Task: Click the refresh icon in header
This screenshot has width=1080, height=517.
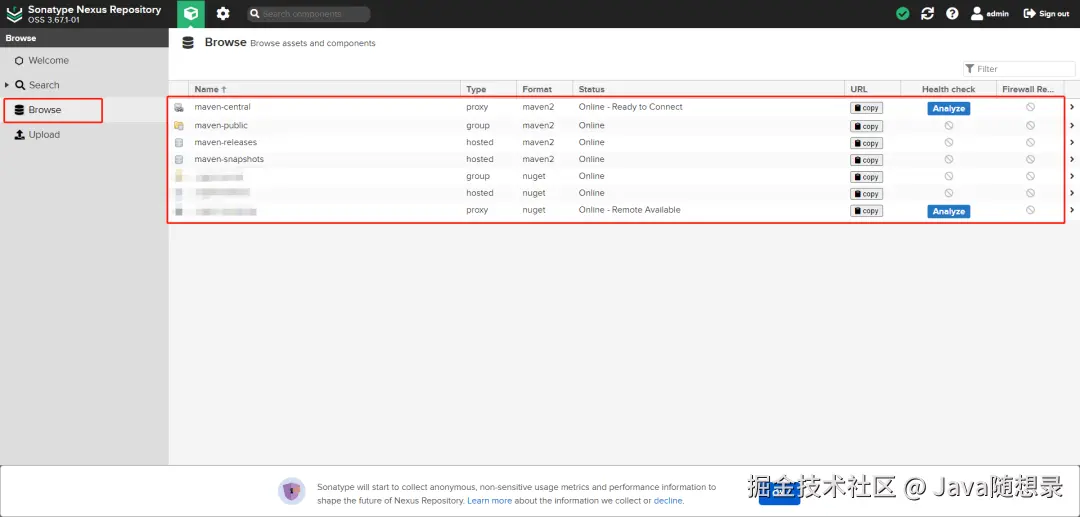Action: tap(927, 14)
